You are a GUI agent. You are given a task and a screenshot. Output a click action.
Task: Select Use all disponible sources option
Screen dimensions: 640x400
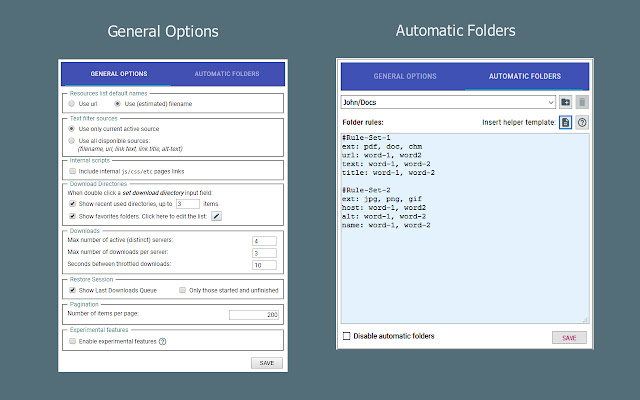pos(71,140)
